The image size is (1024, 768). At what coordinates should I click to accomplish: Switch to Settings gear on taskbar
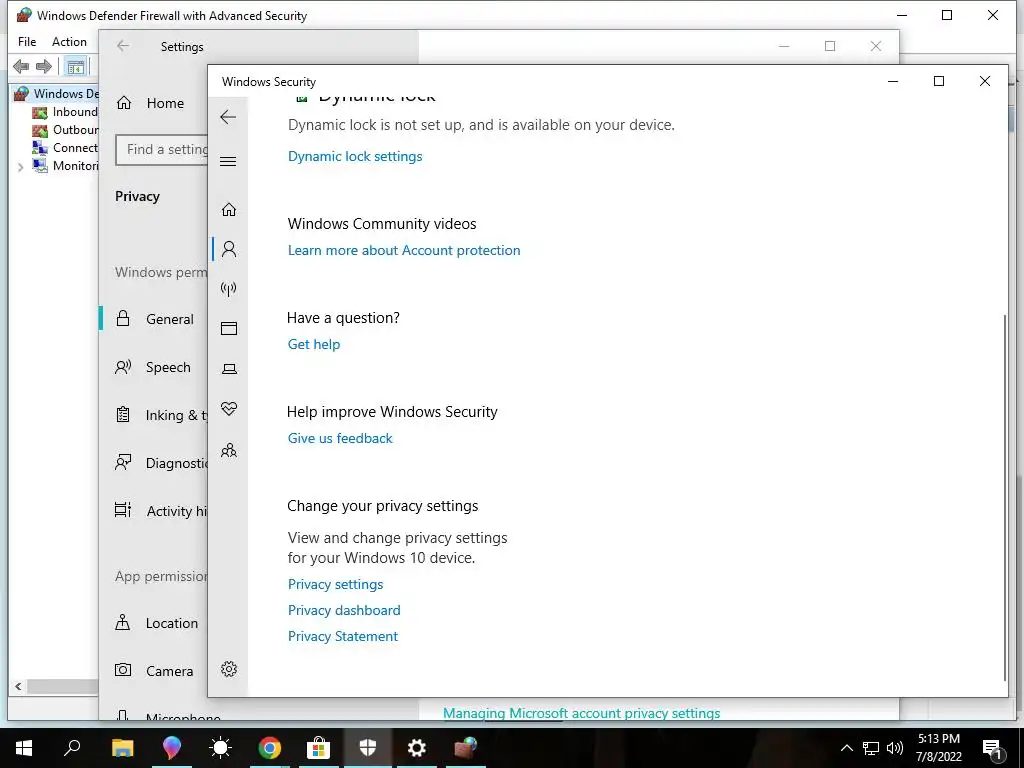[417, 748]
